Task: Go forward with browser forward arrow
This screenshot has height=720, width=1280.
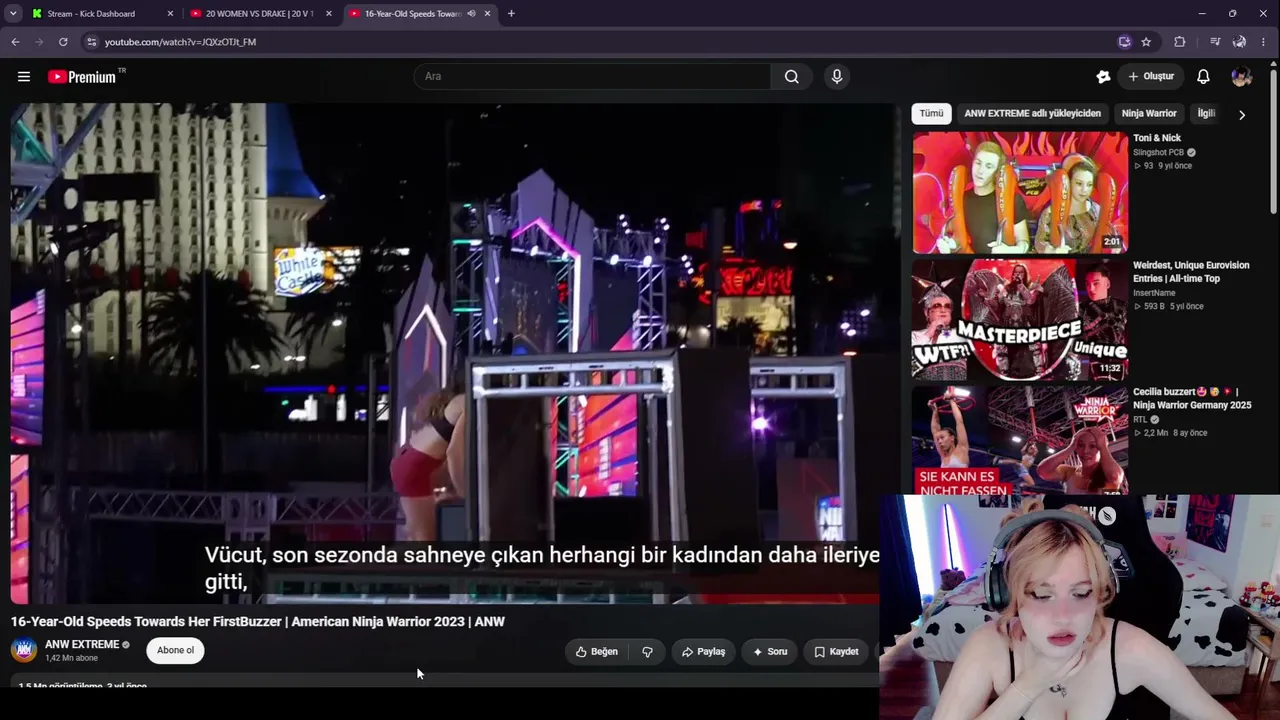Action: pyautogui.click(x=39, y=42)
